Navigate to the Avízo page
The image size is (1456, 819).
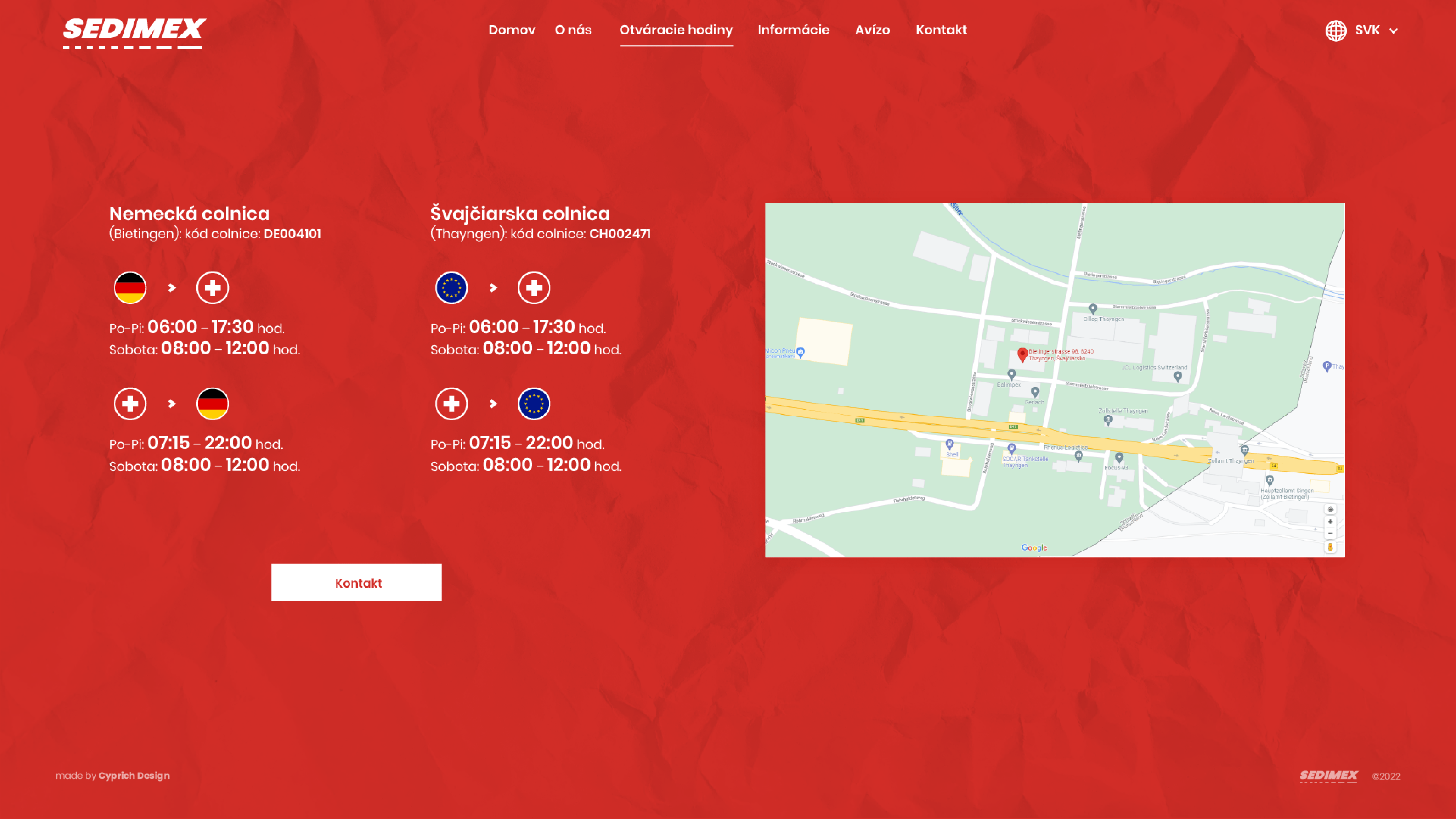(872, 30)
